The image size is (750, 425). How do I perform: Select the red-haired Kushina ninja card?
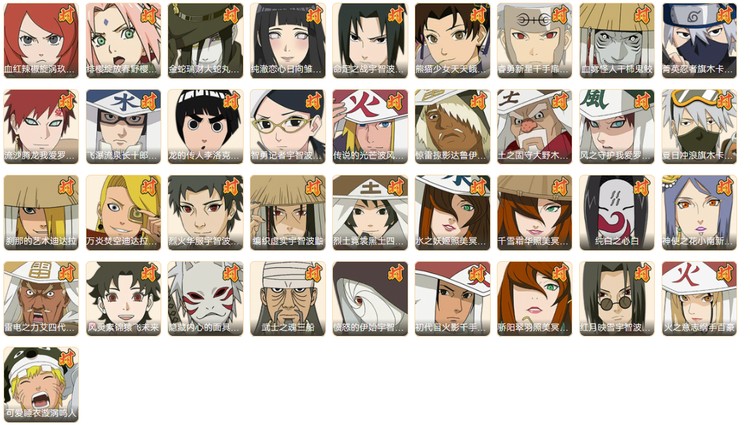click(x=41, y=40)
